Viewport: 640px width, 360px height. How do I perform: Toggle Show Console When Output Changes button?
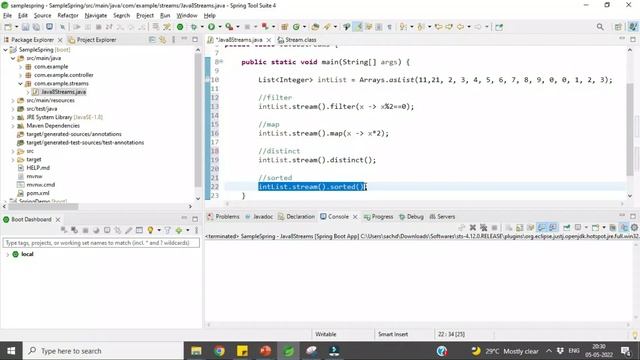point(542,227)
